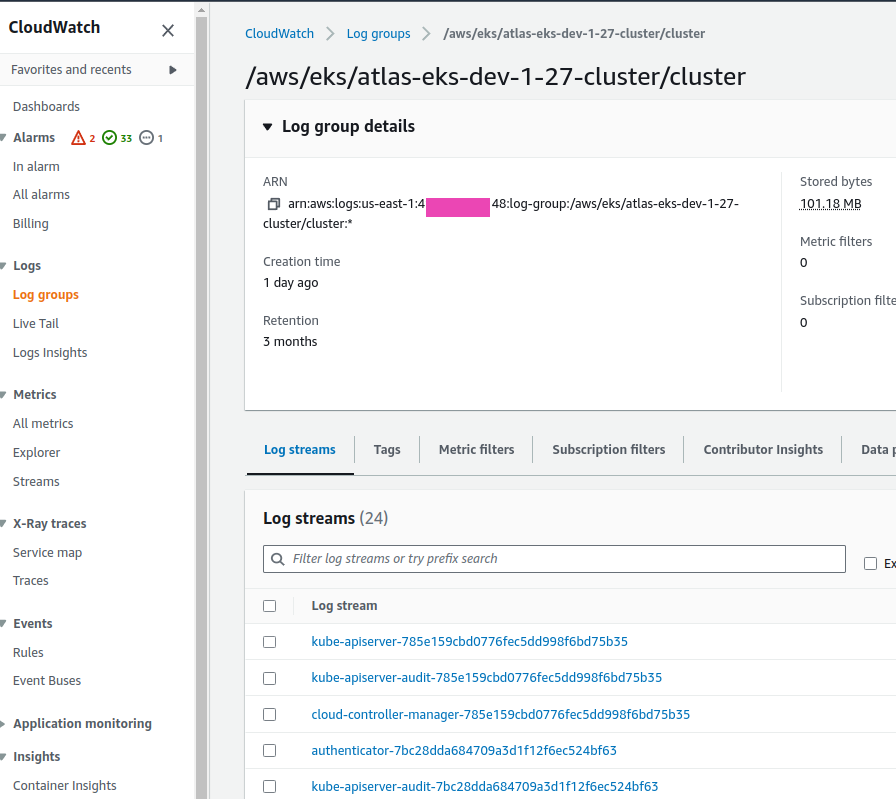Open metrics Explorer page
This screenshot has height=799, width=896.
37,453
